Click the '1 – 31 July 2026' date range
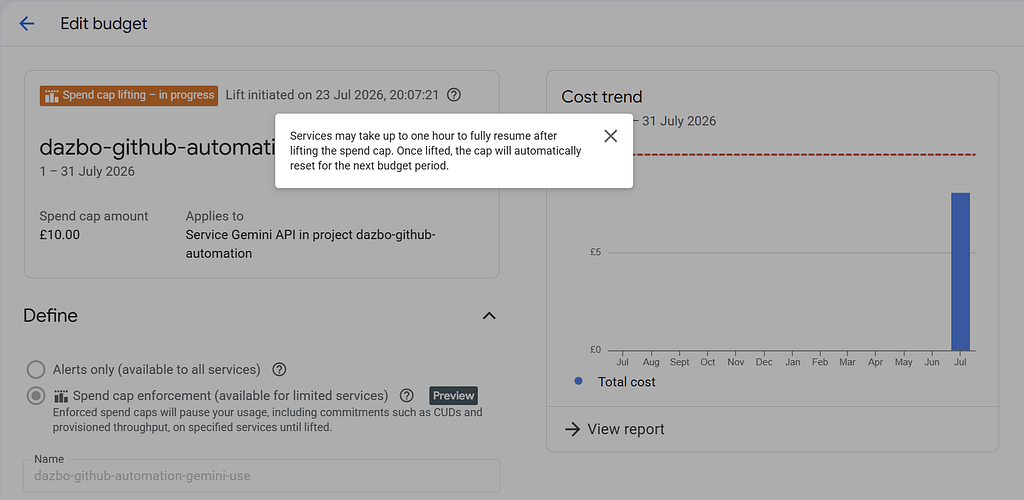 [x=87, y=172]
